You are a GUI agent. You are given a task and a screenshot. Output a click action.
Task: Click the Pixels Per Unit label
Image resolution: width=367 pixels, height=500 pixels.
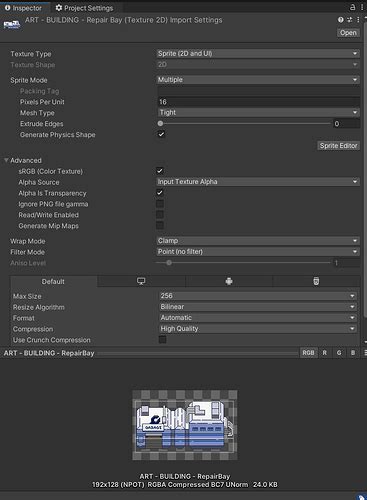point(42,102)
